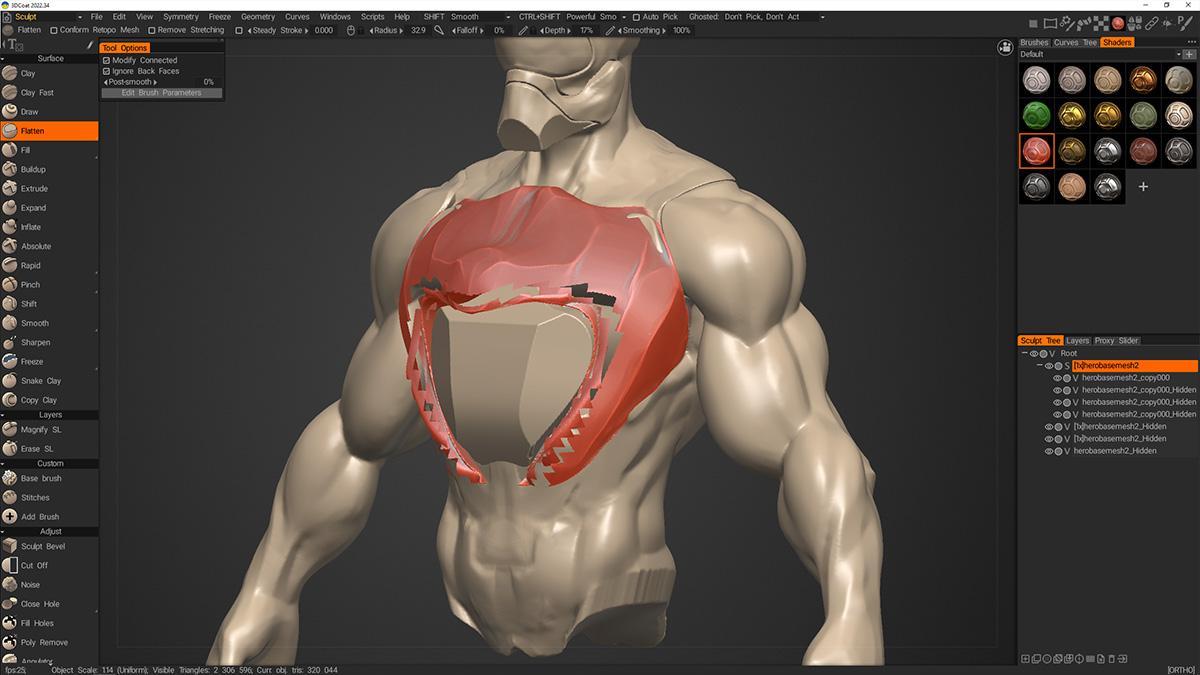Select the Absolute brush
1200x675 pixels.
click(49, 246)
